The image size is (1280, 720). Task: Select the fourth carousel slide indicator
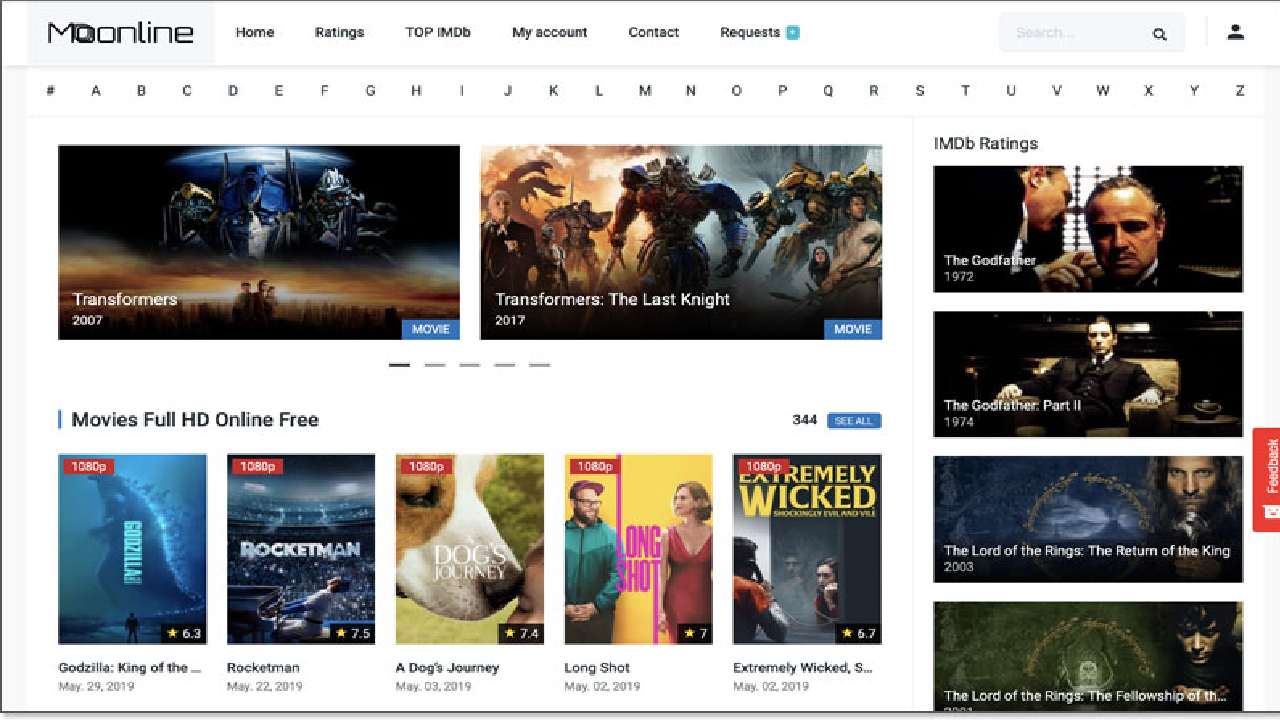pos(505,365)
